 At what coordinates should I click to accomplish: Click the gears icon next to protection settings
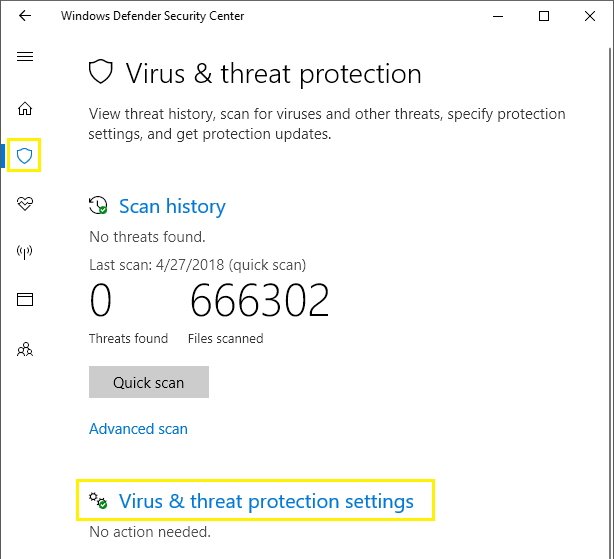[x=98, y=501]
